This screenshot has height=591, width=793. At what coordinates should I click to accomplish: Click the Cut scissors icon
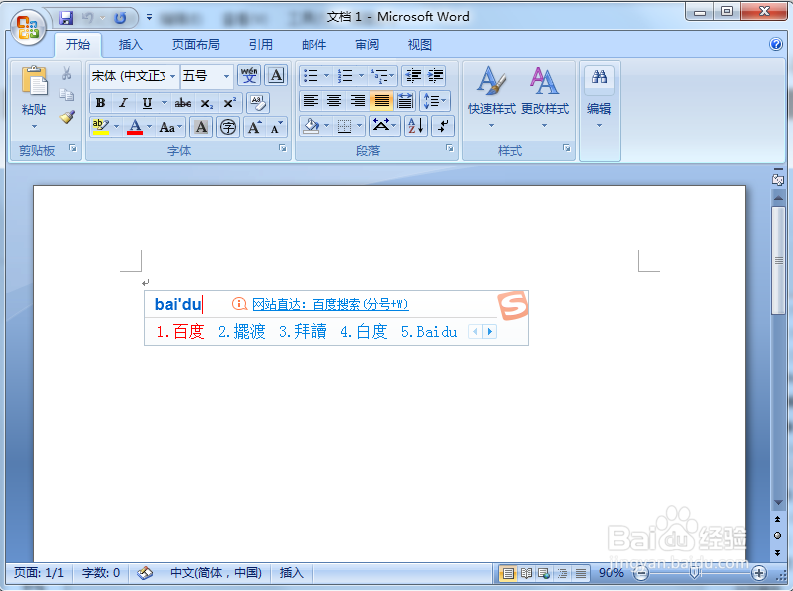(67, 74)
